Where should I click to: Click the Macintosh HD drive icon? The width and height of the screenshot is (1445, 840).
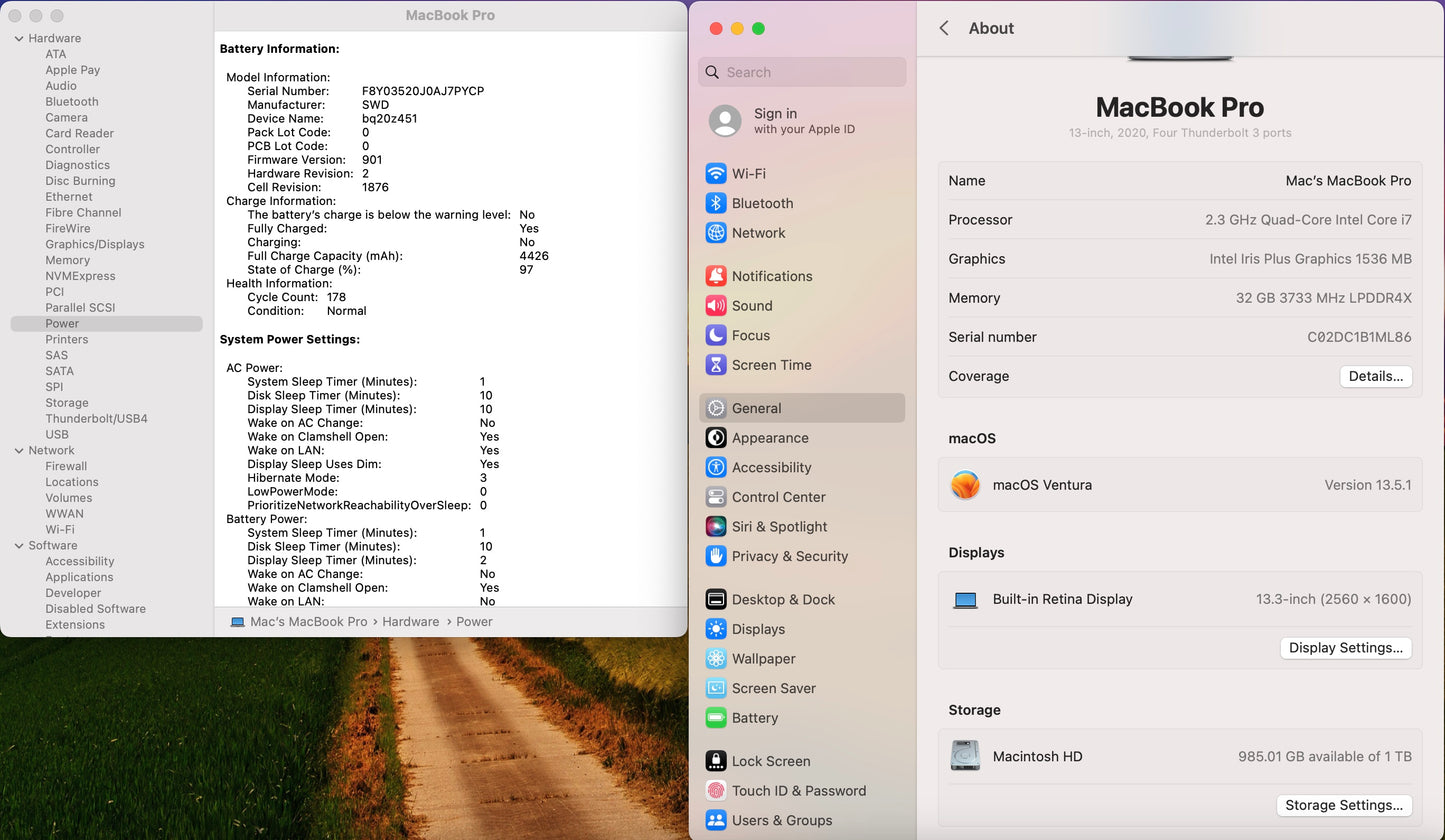(x=965, y=756)
